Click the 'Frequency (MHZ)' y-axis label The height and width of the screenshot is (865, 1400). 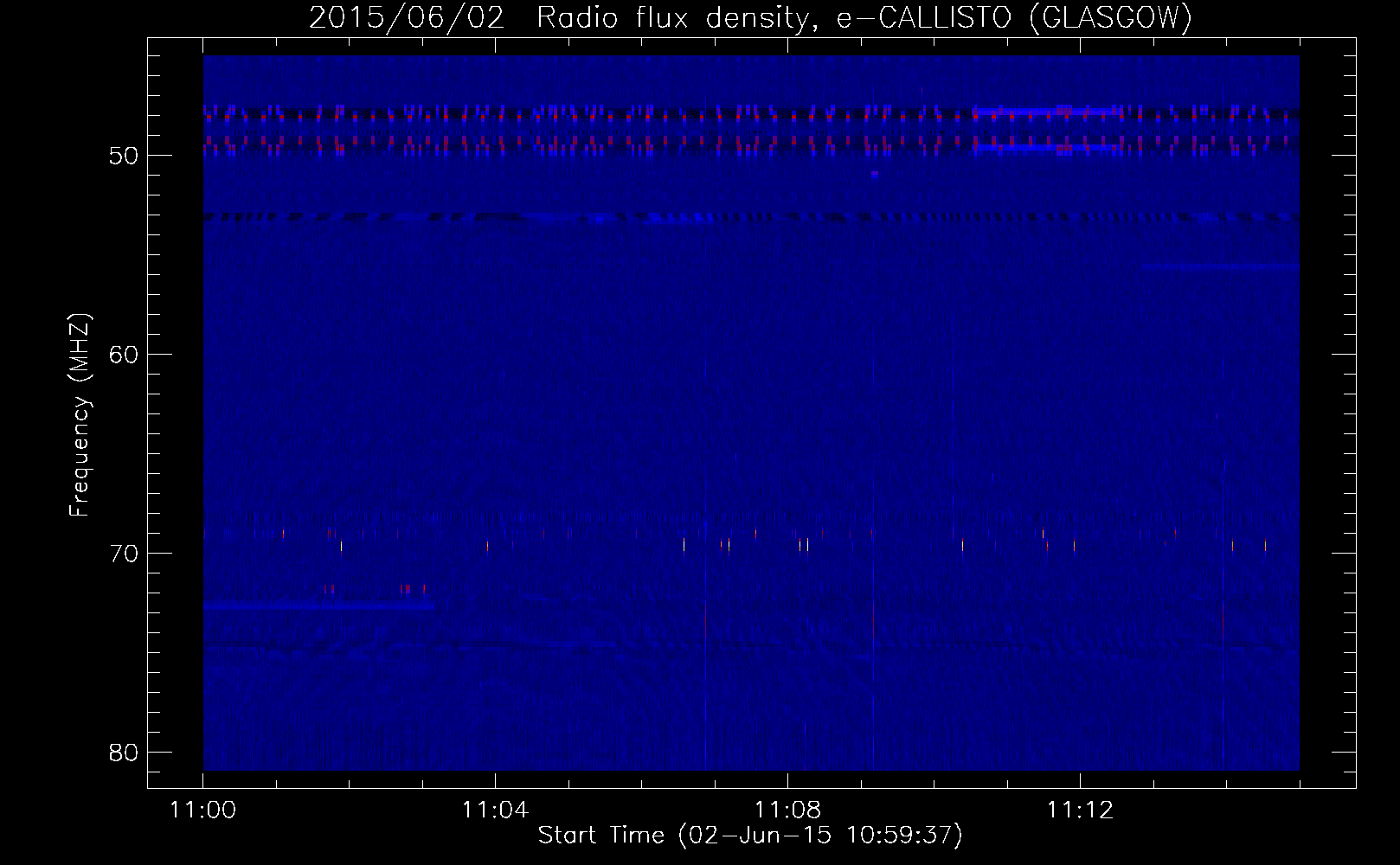pos(80,415)
